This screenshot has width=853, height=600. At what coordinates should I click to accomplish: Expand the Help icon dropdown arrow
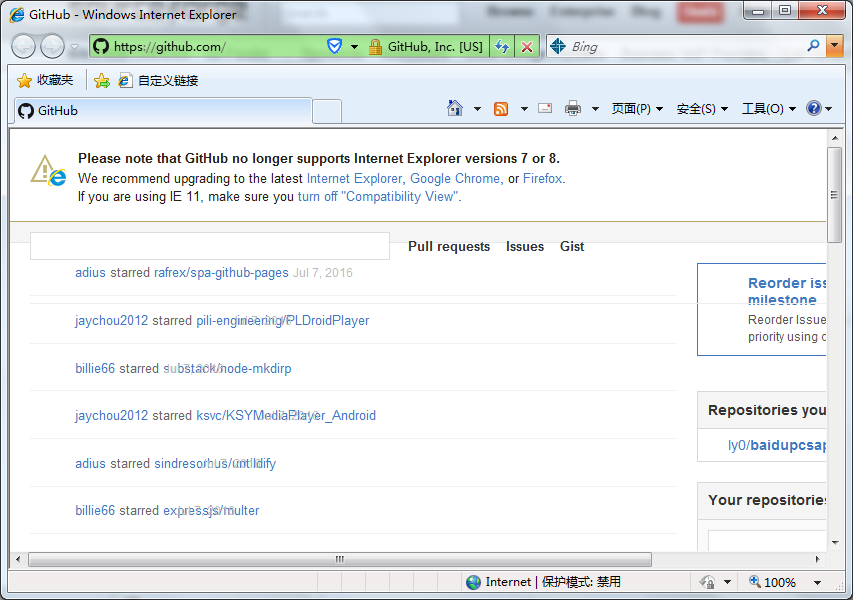pyautogui.click(x=829, y=109)
